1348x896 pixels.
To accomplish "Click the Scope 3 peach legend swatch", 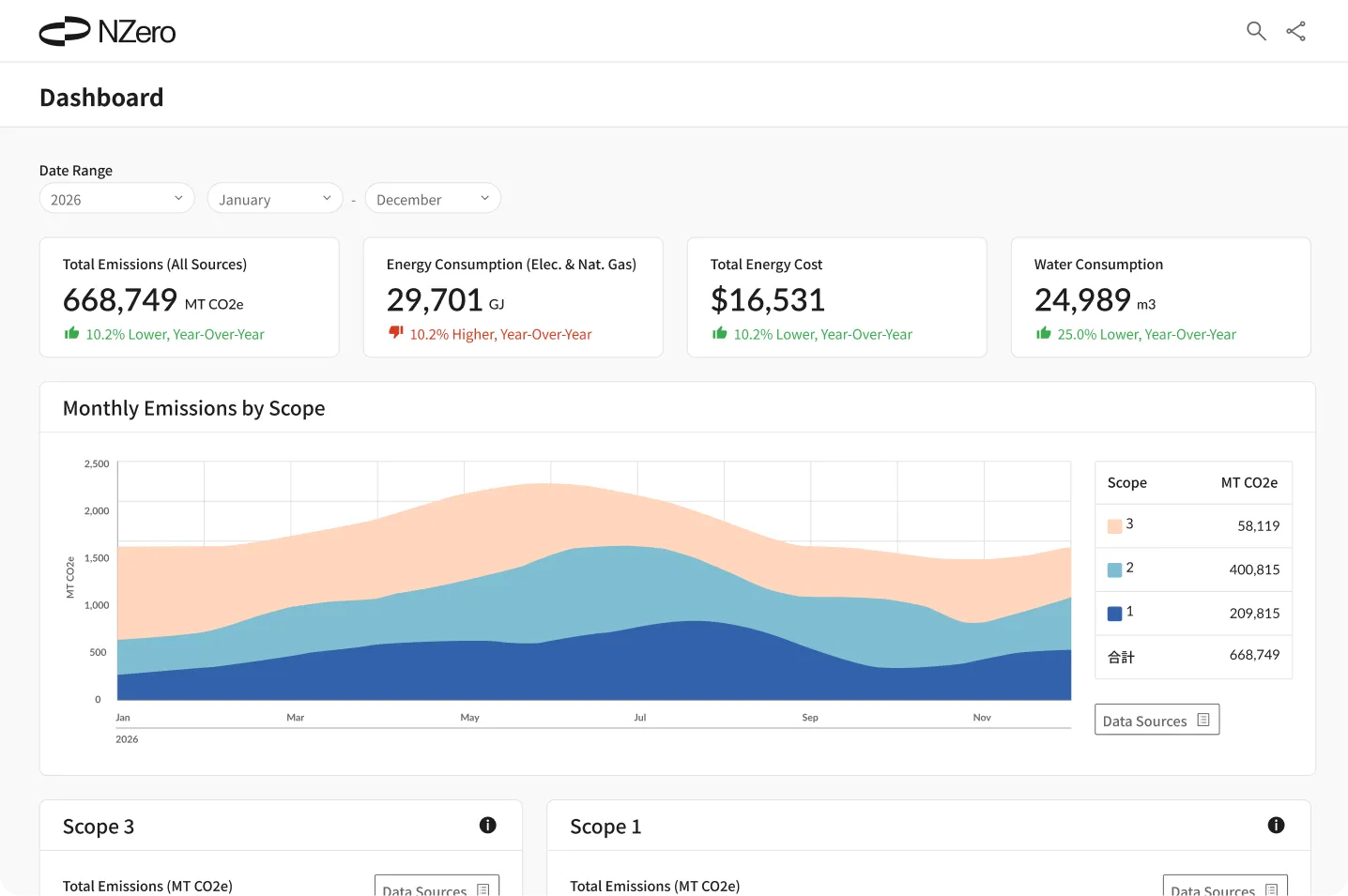I will [1114, 526].
